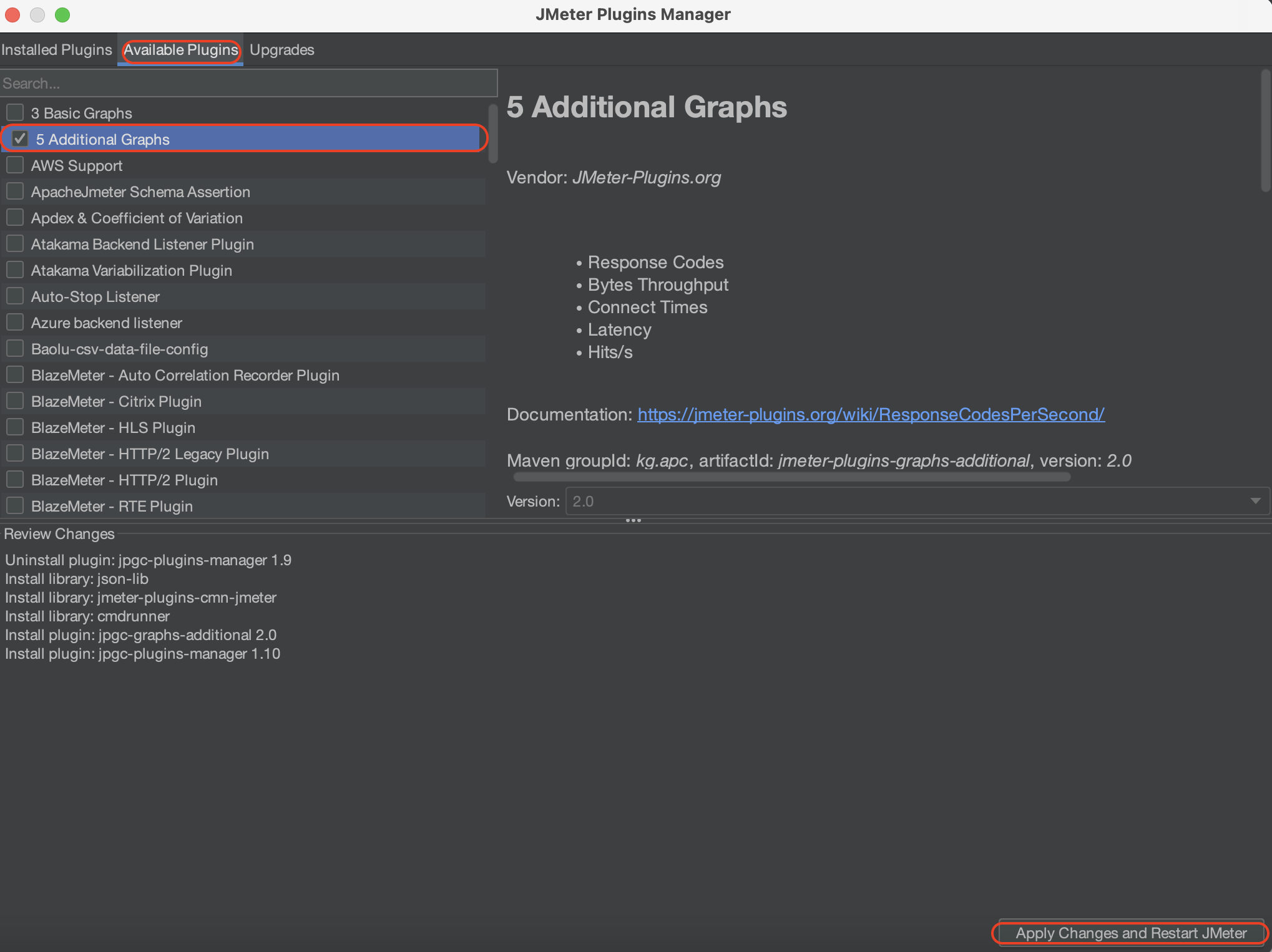Open the Version dropdown arrow
The height and width of the screenshot is (952, 1272).
click(x=1255, y=501)
